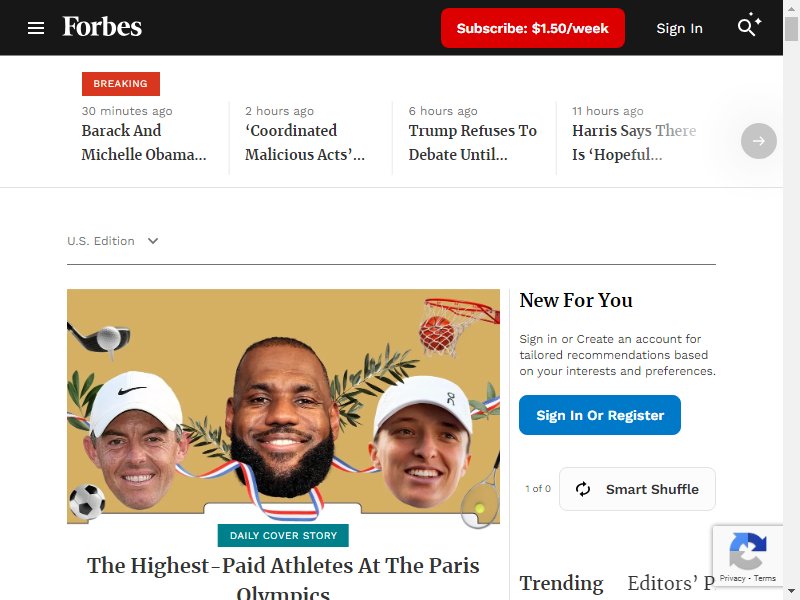Advance breaking news carousel with the arrow
The width and height of the screenshot is (800, 600).
coord(759,141)
